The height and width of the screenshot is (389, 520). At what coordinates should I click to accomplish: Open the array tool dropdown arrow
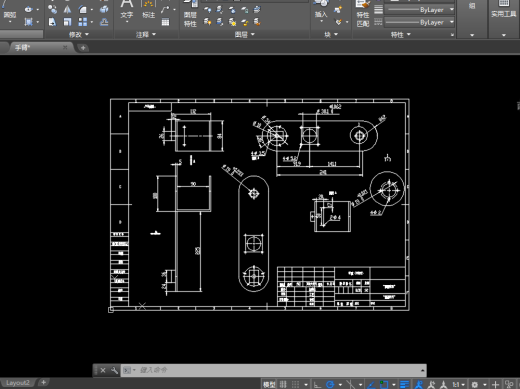tap(92, 22)
